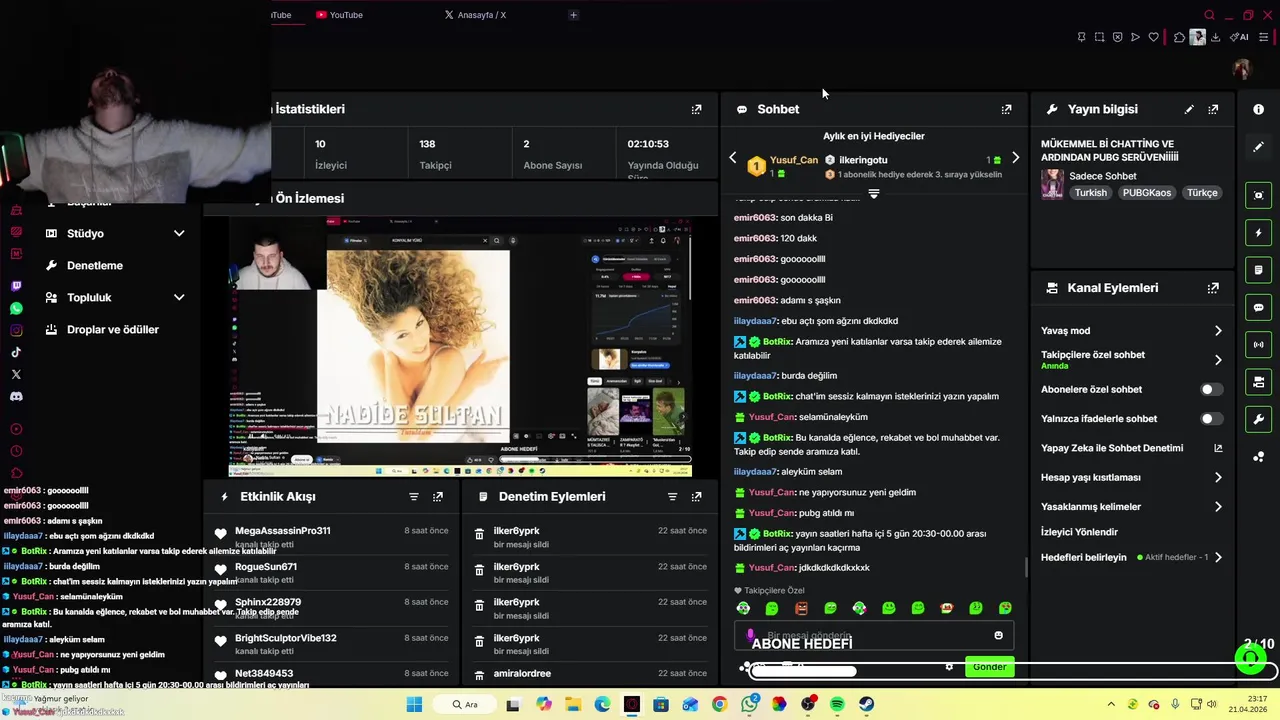
Task: Click the Türkçe stream tag
Action: point(1202,193)
